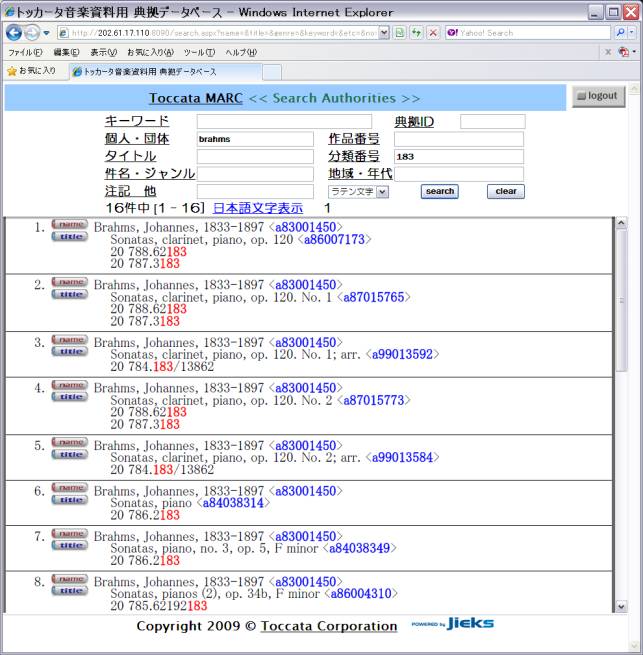Click the name icon for result 3
This screenshot has width=643, height=655.
tap(70, 340)
